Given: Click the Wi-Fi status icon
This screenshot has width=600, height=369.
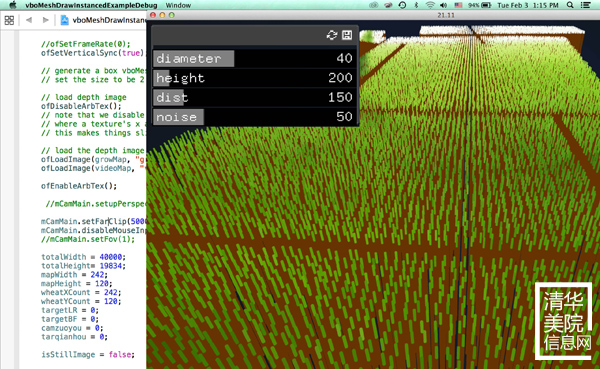Looking at the screenshot, I should [430, 5].
